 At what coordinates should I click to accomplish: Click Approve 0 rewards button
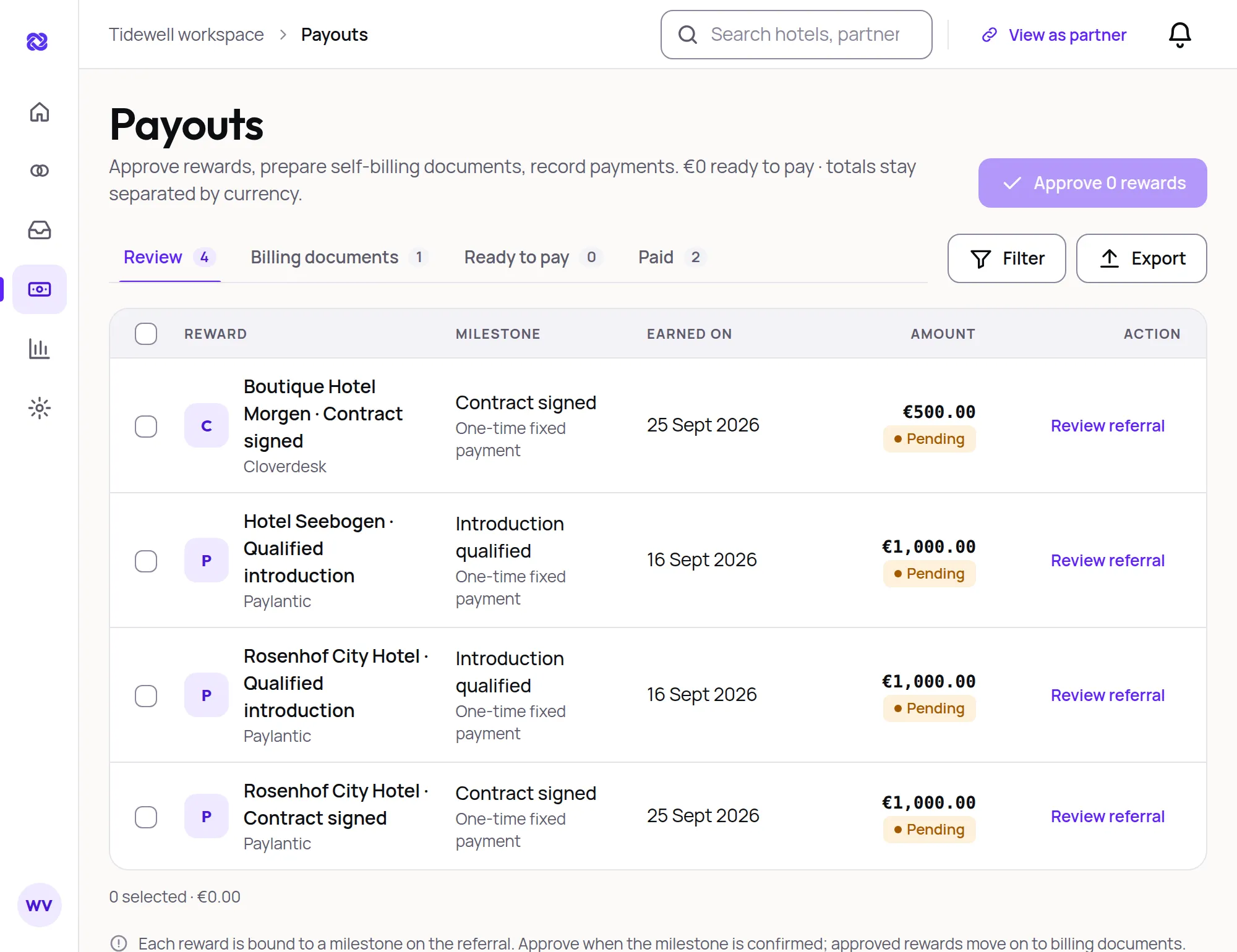(x=1092, y=183)
